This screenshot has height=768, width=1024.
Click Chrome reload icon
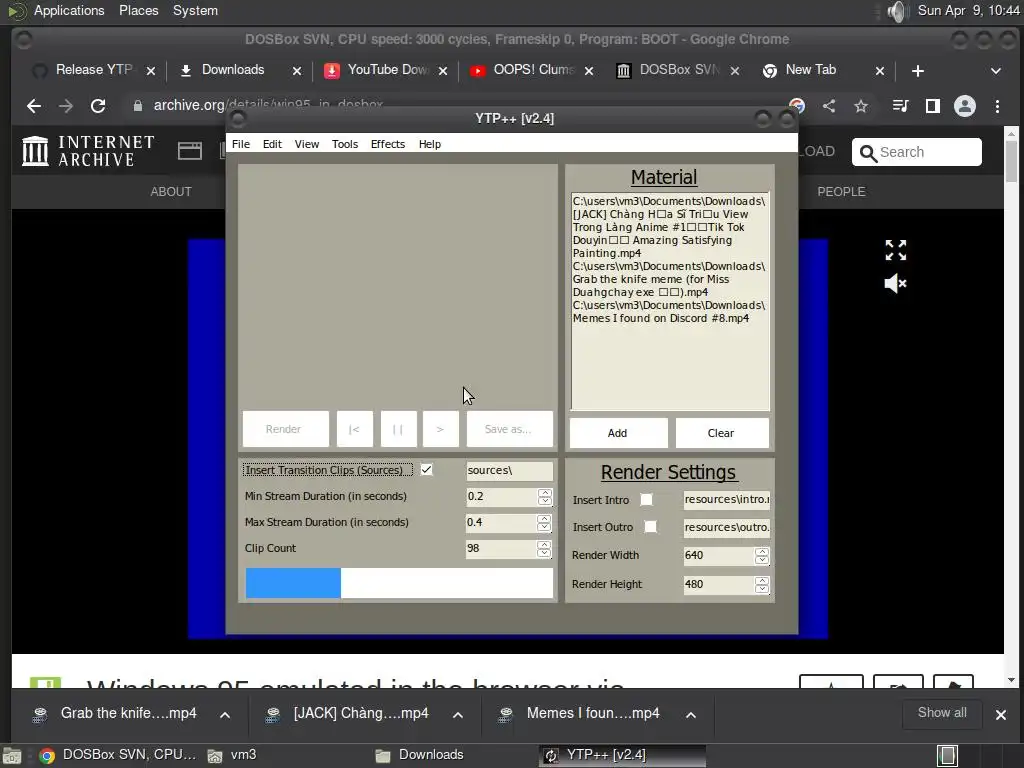click(x=98, y=106)
